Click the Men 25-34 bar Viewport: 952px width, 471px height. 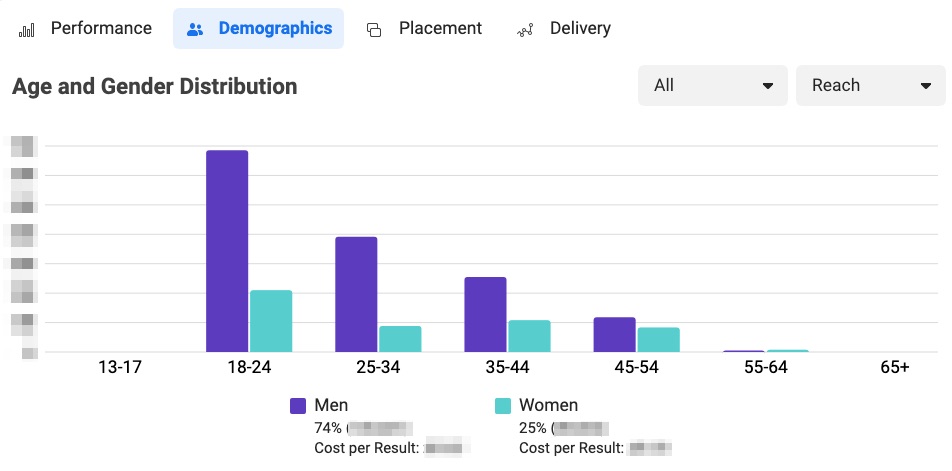[x=356, y=294]
